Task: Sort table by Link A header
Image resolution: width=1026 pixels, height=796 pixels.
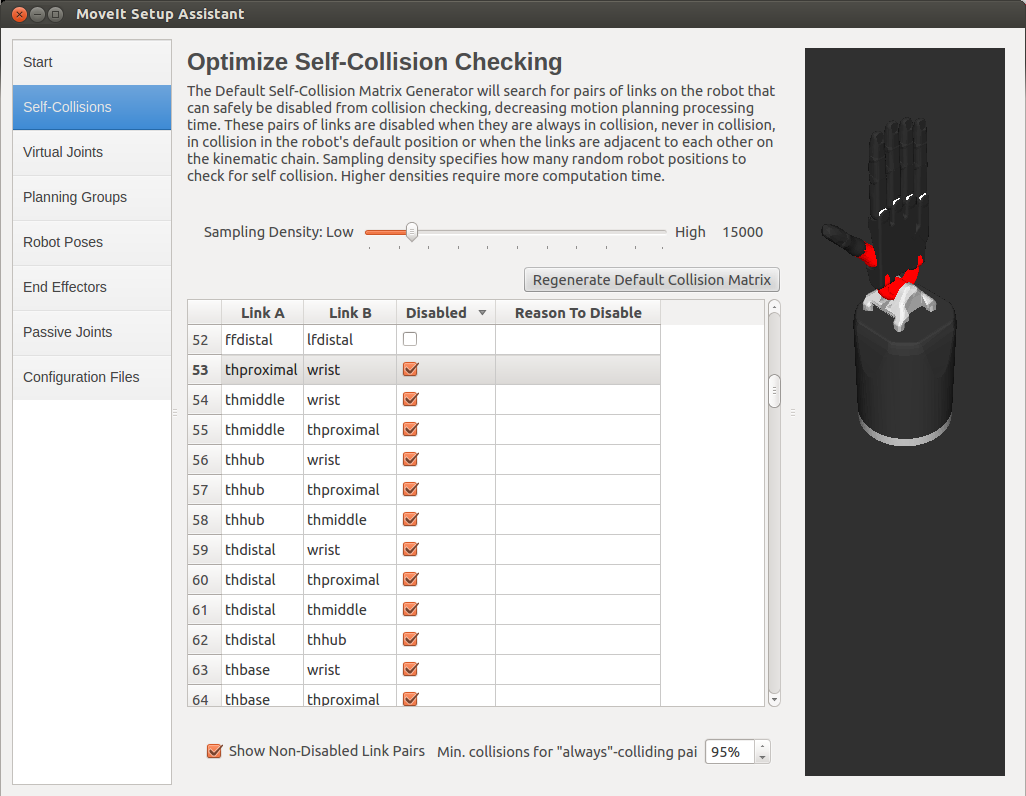Action: coord(262,313)
